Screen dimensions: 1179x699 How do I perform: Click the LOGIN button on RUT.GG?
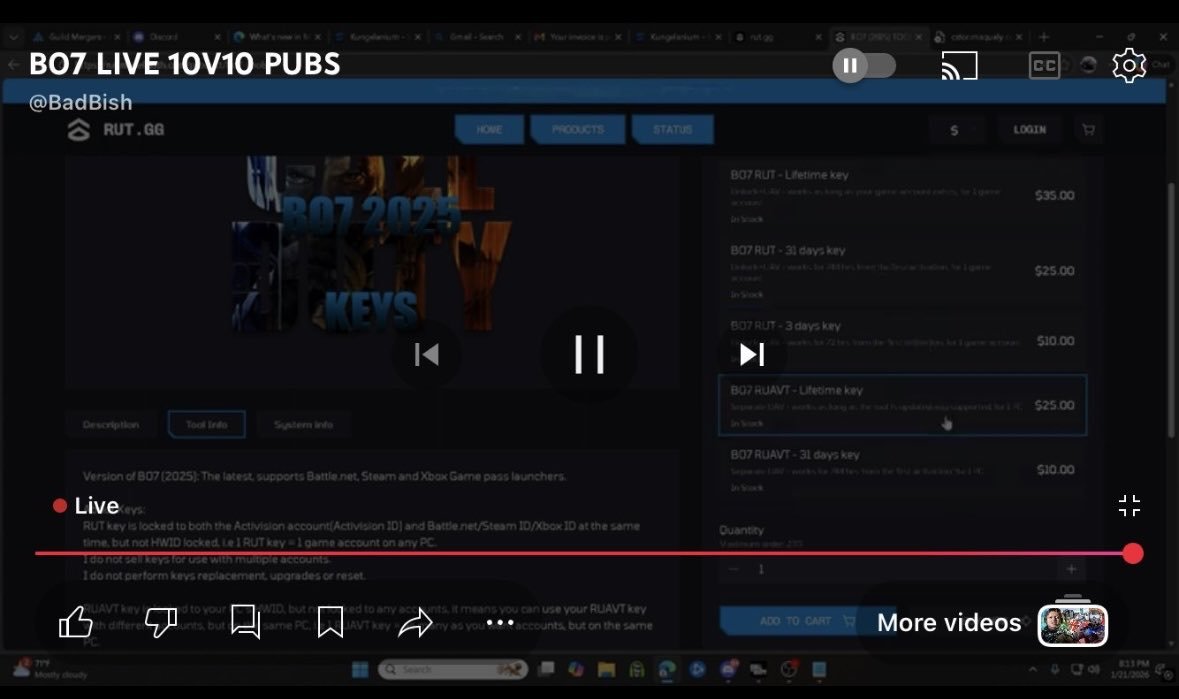coord(1029,129)
